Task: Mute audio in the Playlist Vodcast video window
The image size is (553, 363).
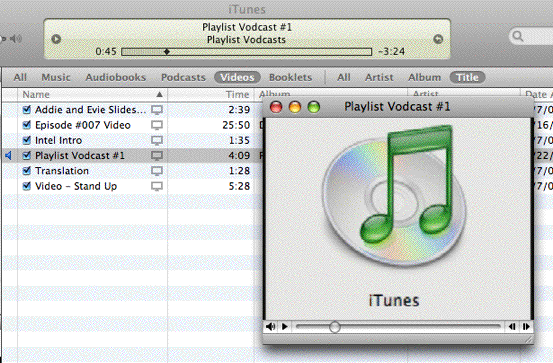Action: [x=271, y=327]
